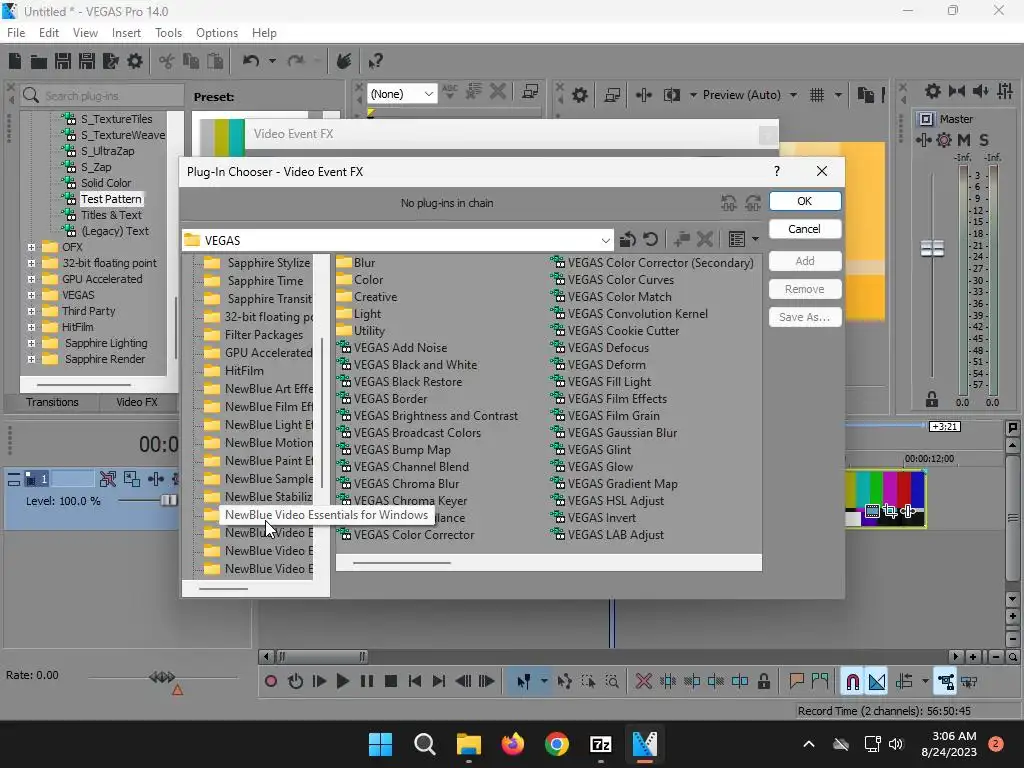Click the Plug-In Chooser help question mark
1024x768 pixels.
(x=776, y=171)
